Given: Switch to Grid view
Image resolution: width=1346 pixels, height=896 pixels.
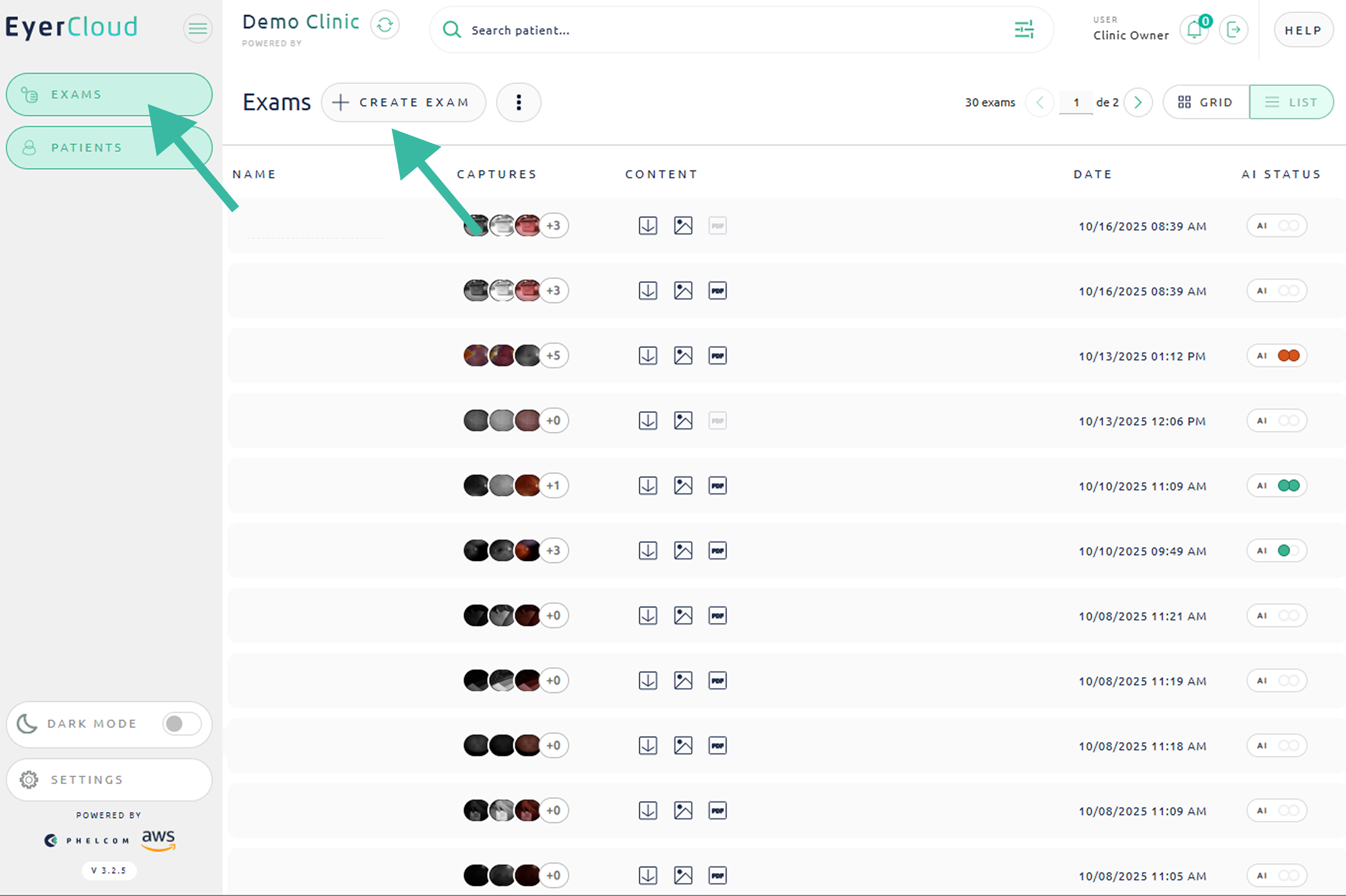Looking at the screenshot, I should pos(1206,102).
